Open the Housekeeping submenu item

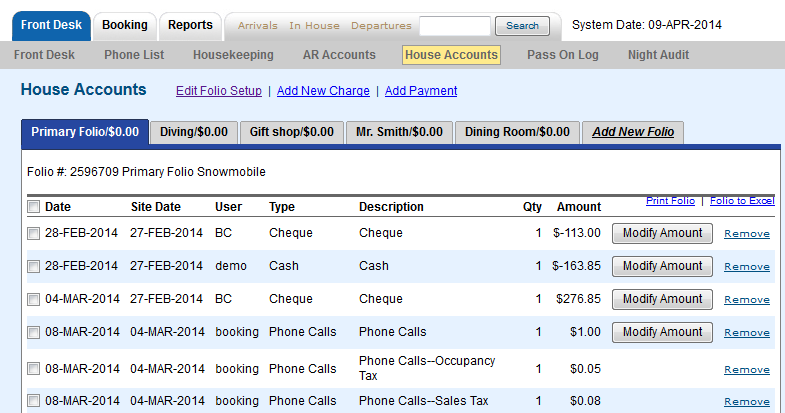(233, 55)
